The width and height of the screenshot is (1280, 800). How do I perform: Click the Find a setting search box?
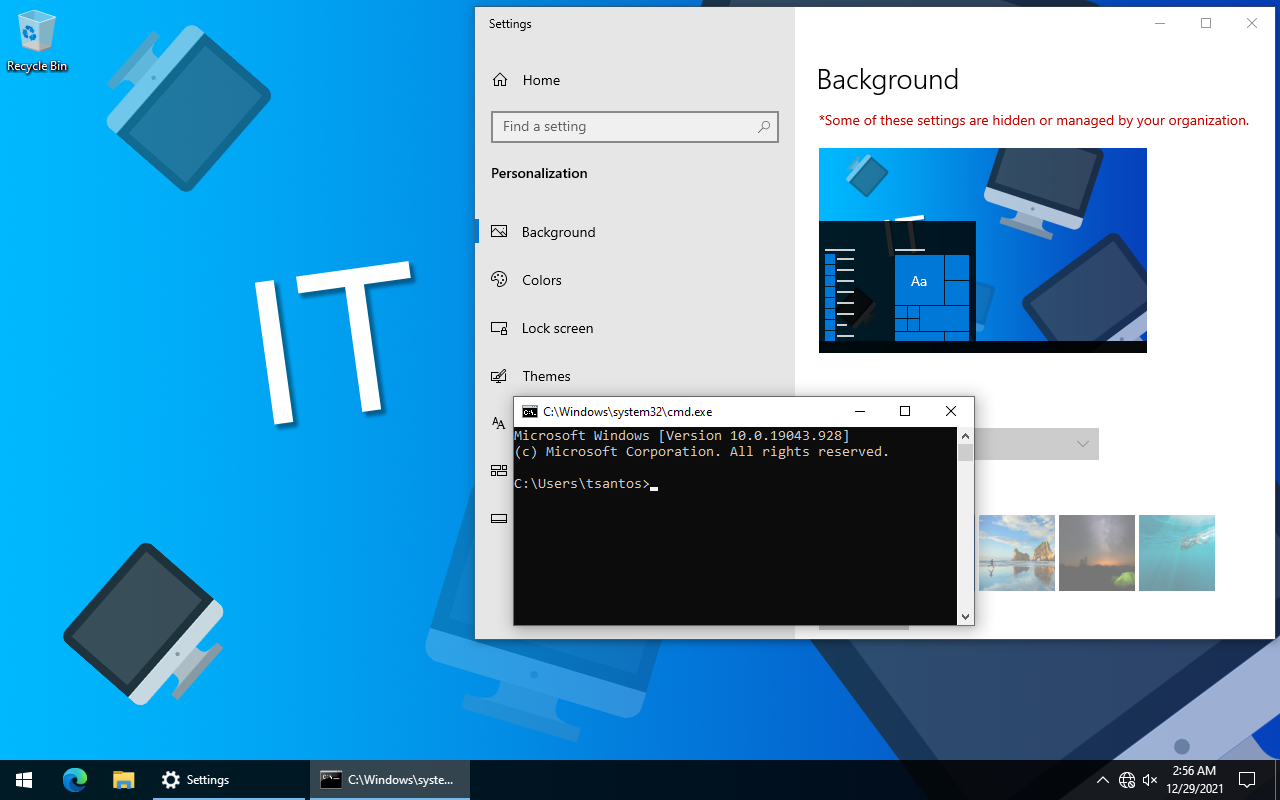click(625, 127)
